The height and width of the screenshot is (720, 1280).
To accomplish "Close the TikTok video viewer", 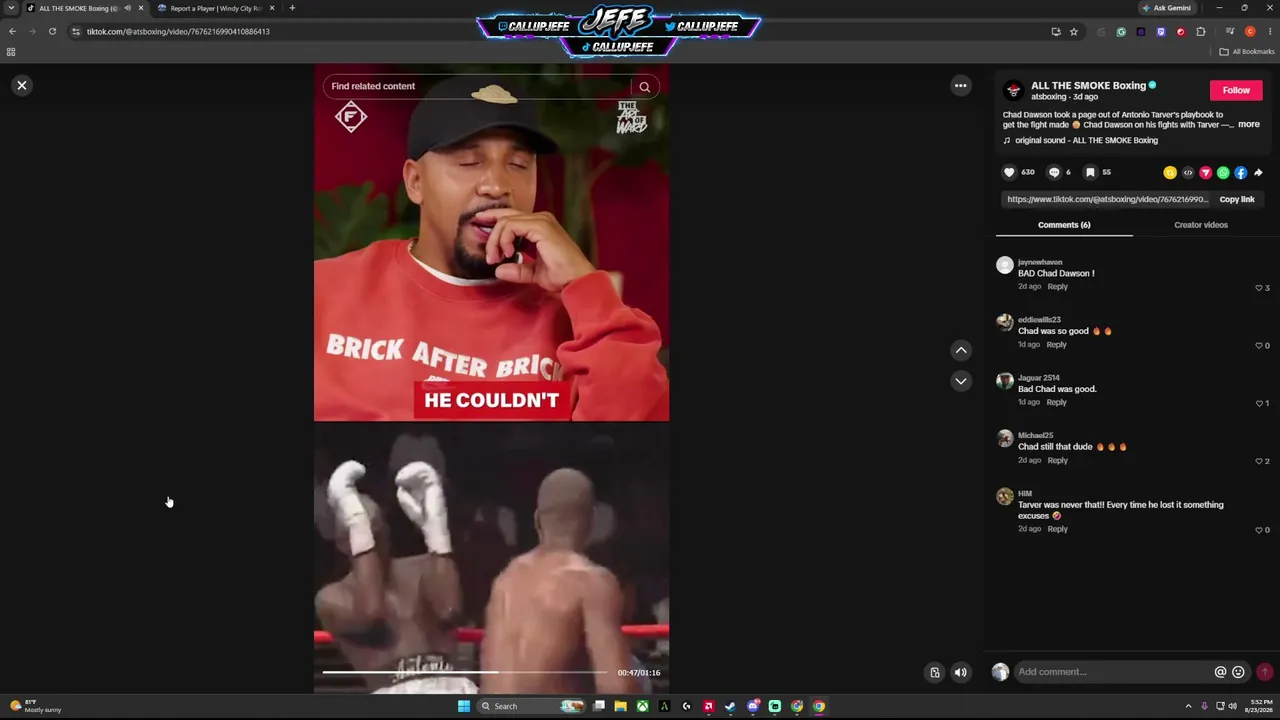I will (22, 85).
